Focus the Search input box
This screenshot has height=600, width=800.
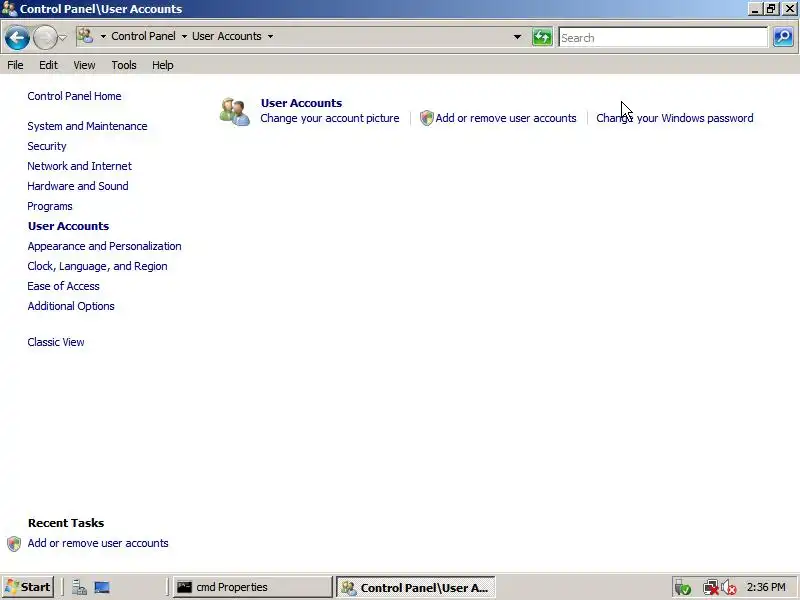click(x=663, y=38)
